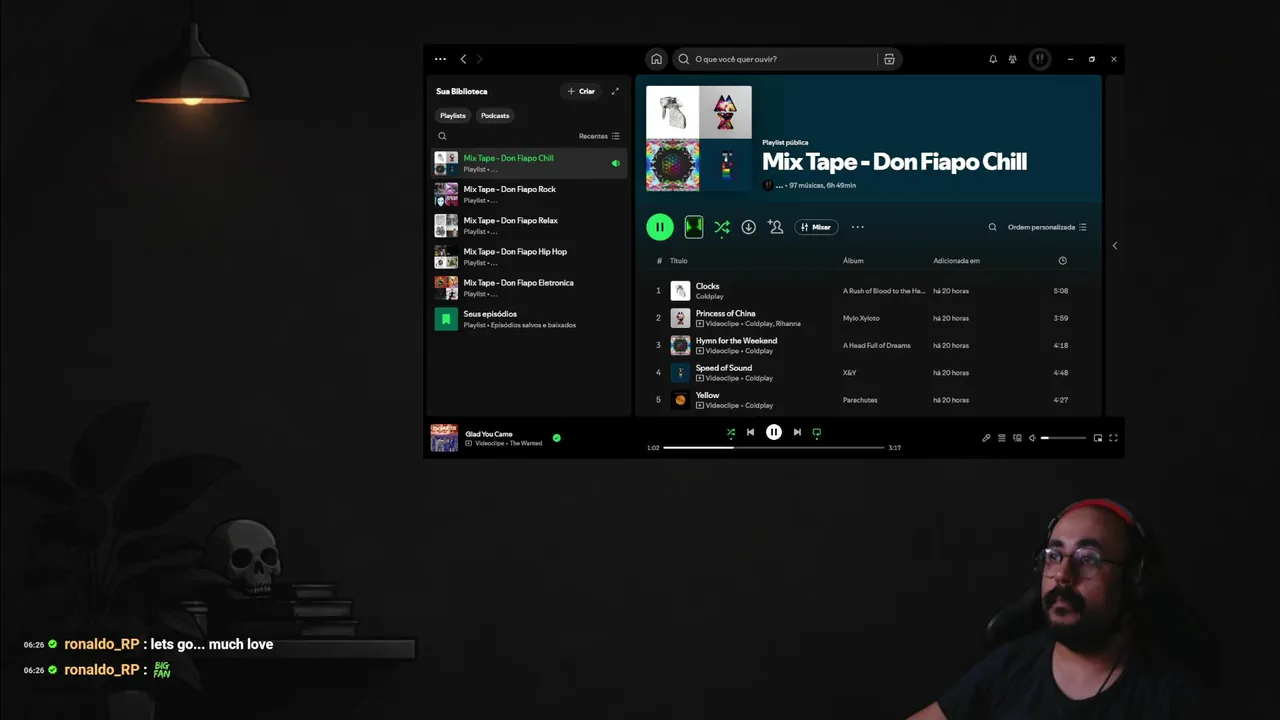Viewport: 1280px width, 720px height.
Task: Open the notifications bell
Action: tap(993, 59)
